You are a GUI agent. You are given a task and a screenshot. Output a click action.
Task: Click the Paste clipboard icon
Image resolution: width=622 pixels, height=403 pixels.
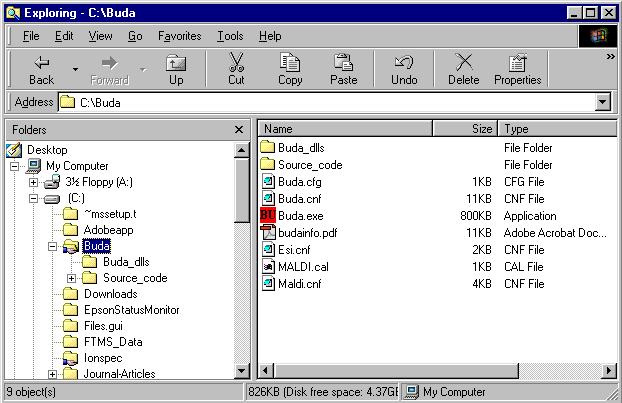click(x=343, y=63)
